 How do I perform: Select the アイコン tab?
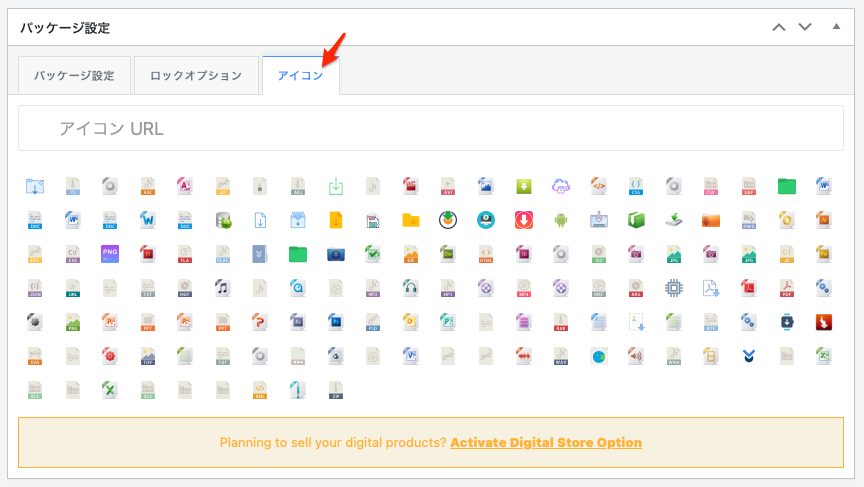coord(300,76)
